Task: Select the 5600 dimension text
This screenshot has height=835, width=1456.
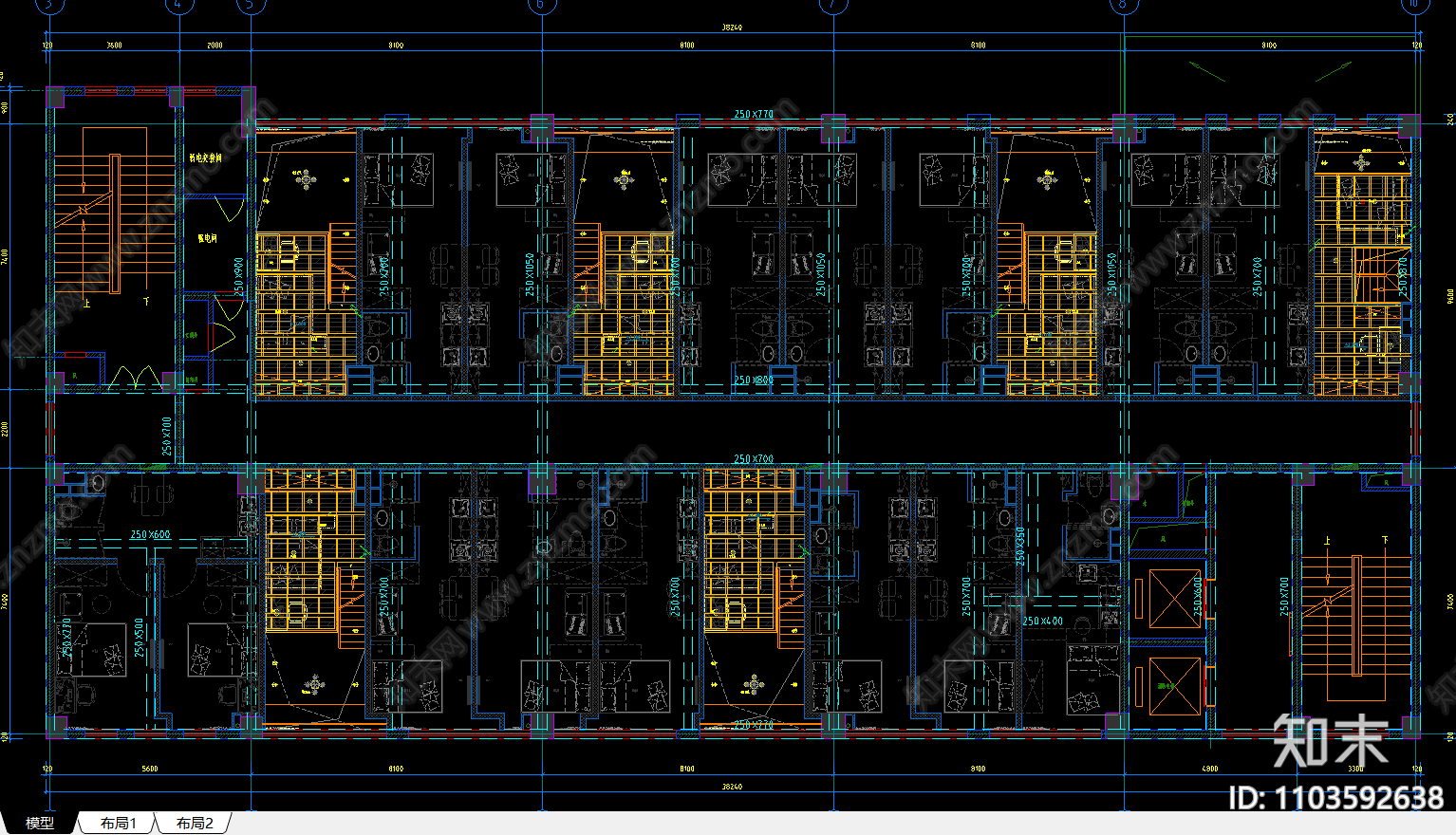Action: tap(149, 769)
